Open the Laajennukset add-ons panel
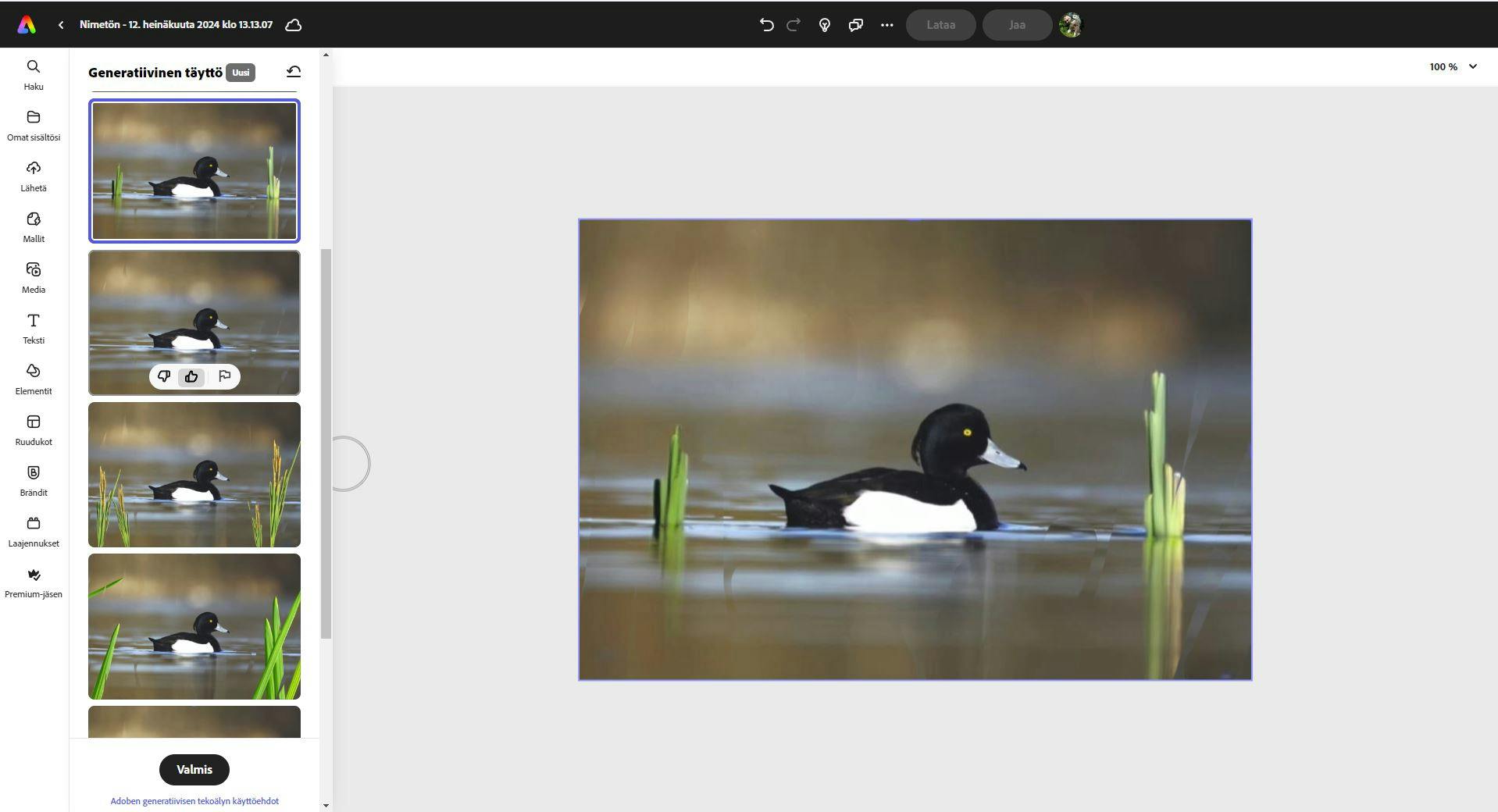The width and height of the screenshot is (1498, 812). [34, 532]
